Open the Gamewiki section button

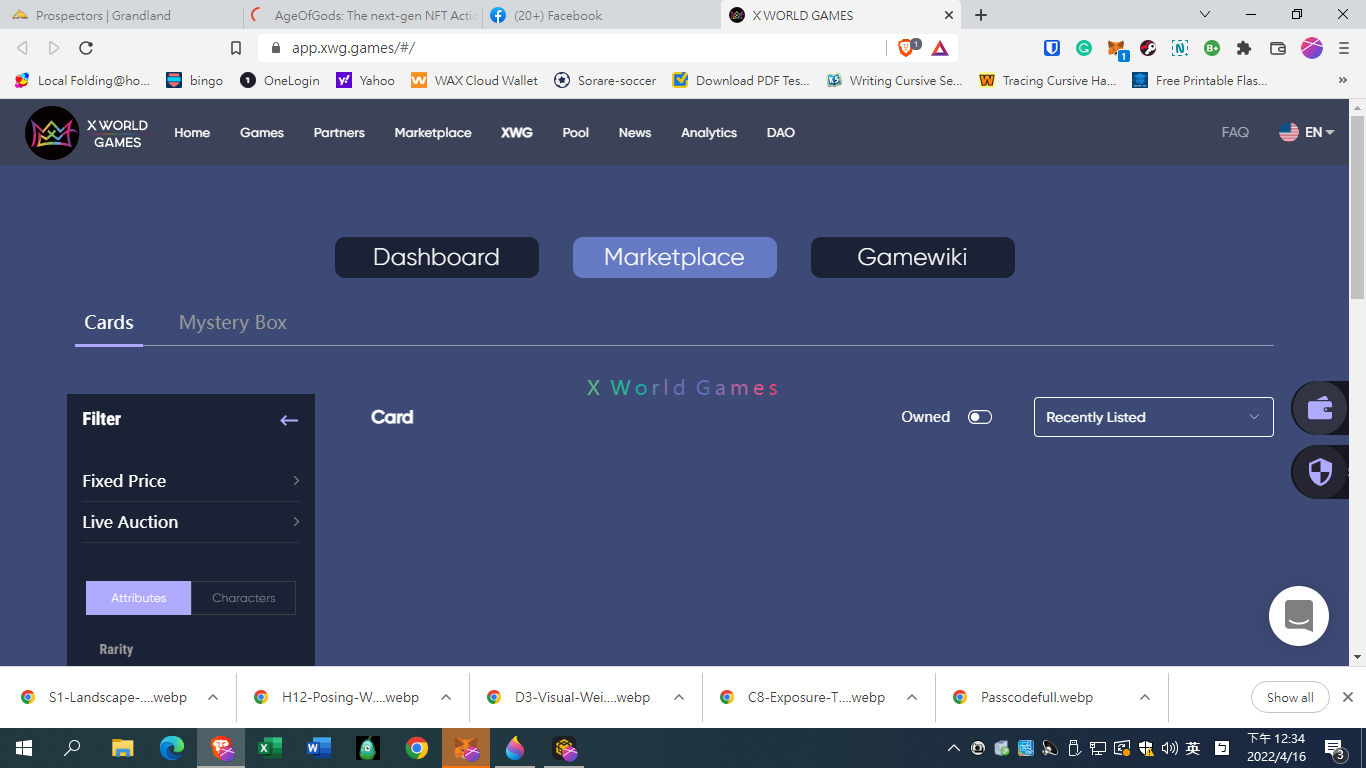point(913,257)
